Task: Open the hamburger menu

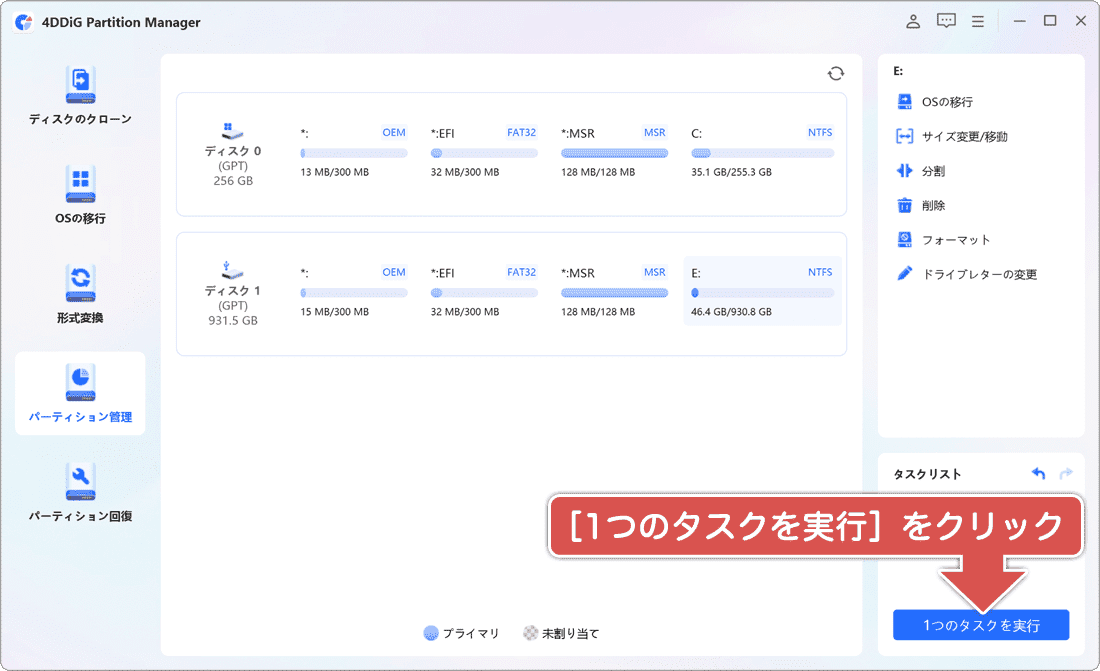Action: [x=978, y=20]
